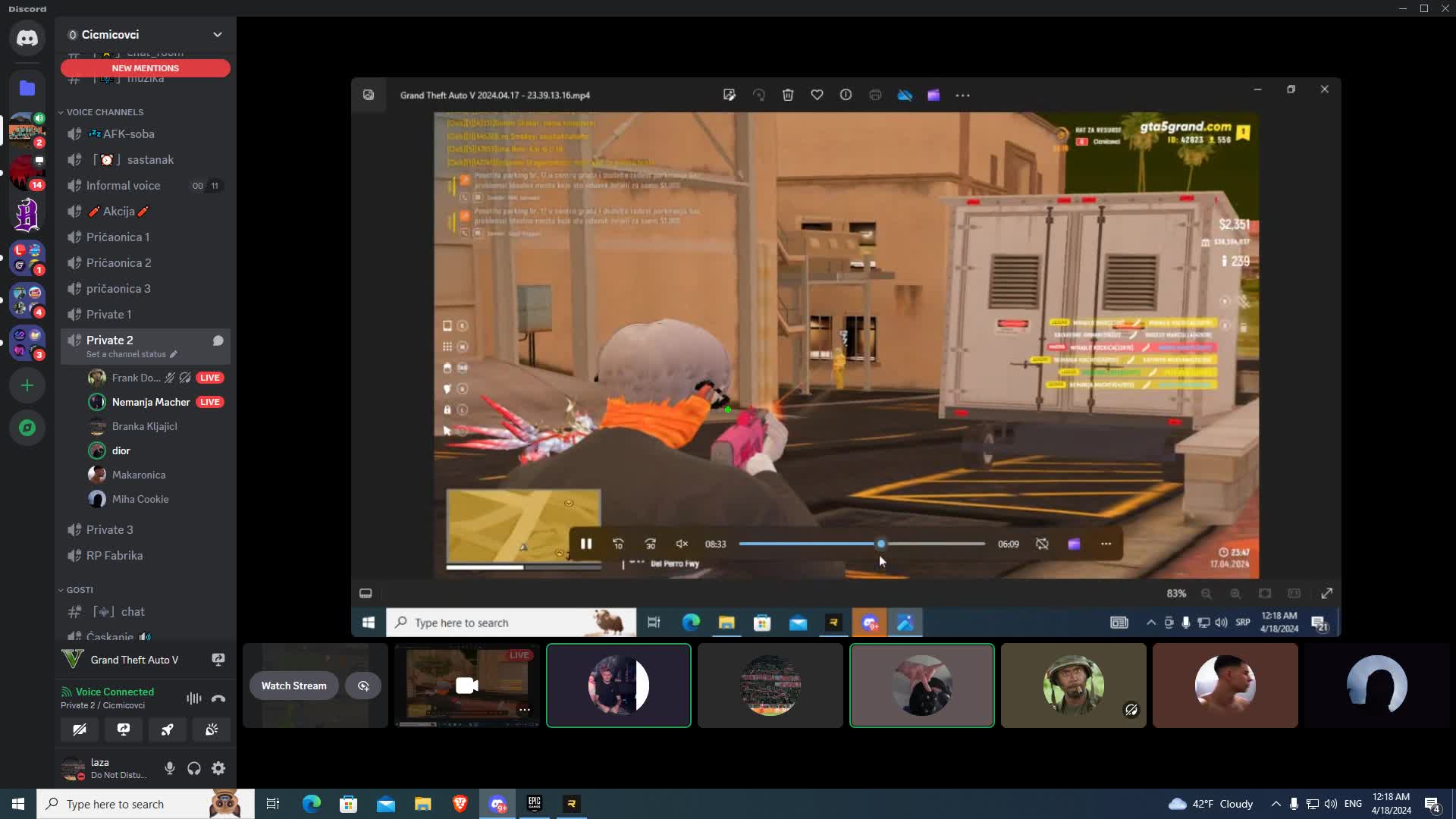Click the print icon in Photos toolbar
This screenshot has height=819, width=1456.
pyautogui.click(x=875, y=95)
